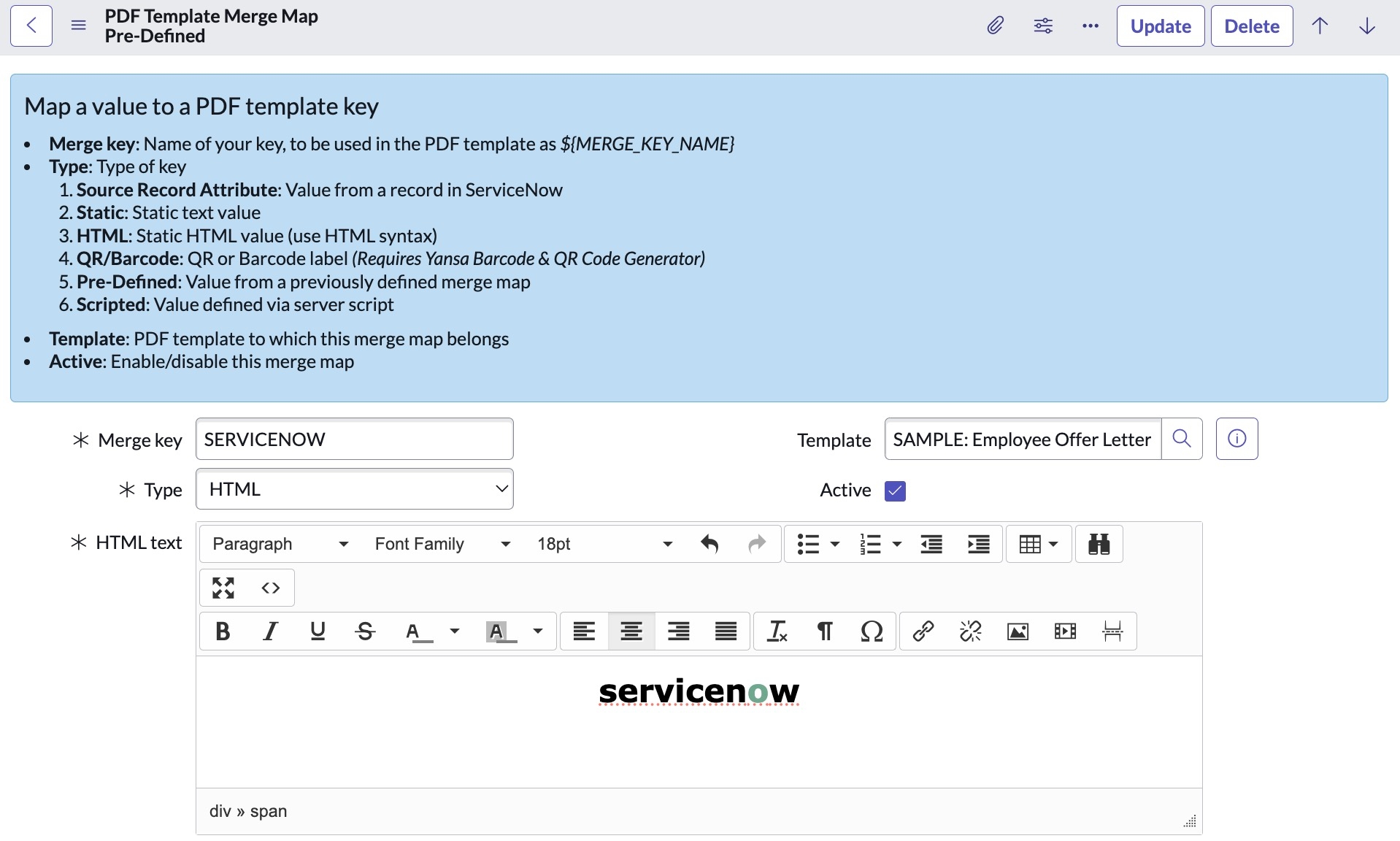Insert an image into HTML text
Image resolution: width=1400 pixels, height=841 pixels.
coord(1018,631)
